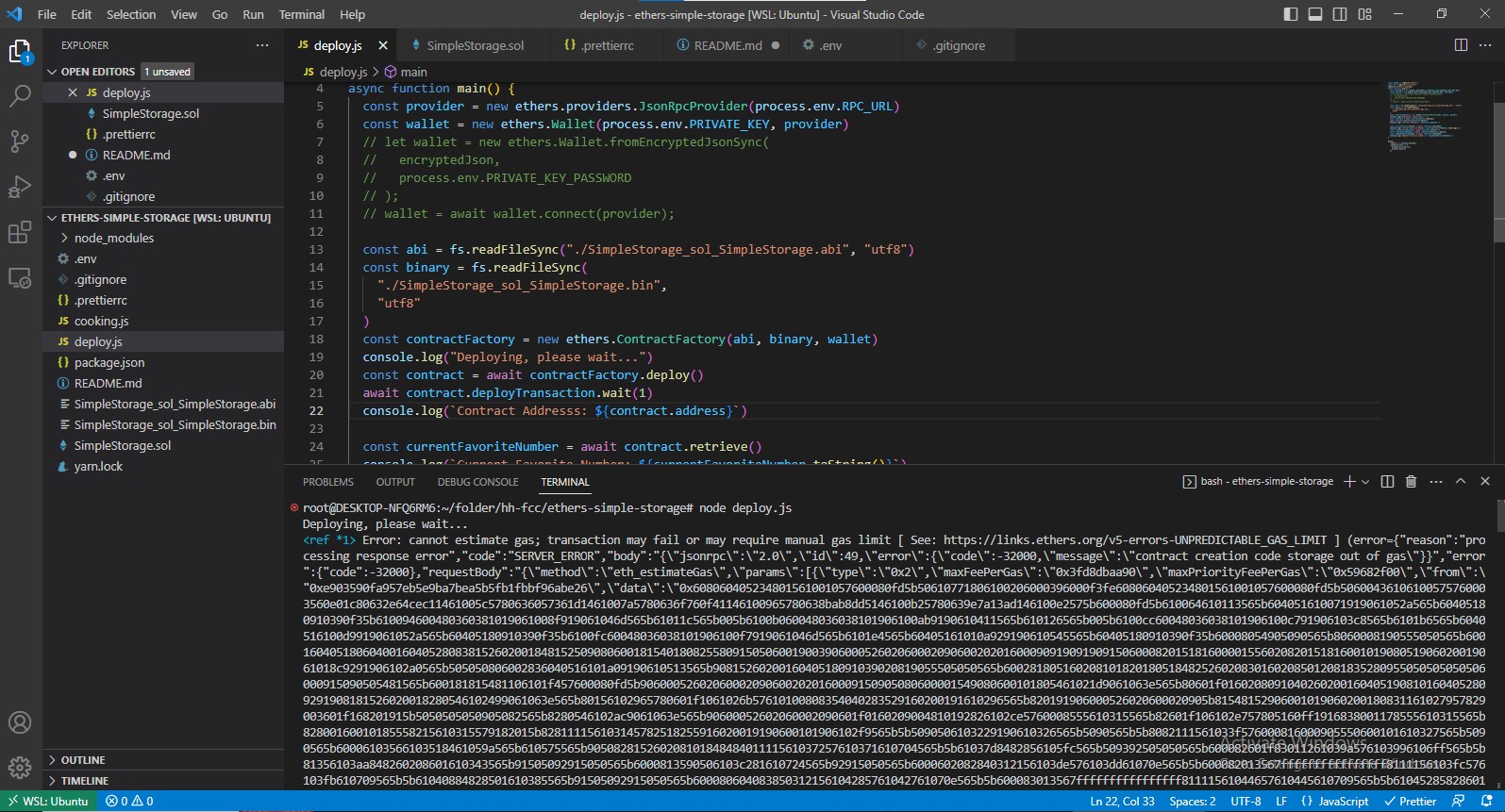Open the Explorer view in activity bar
The image size is (1505, 812).
pos(20,52)
